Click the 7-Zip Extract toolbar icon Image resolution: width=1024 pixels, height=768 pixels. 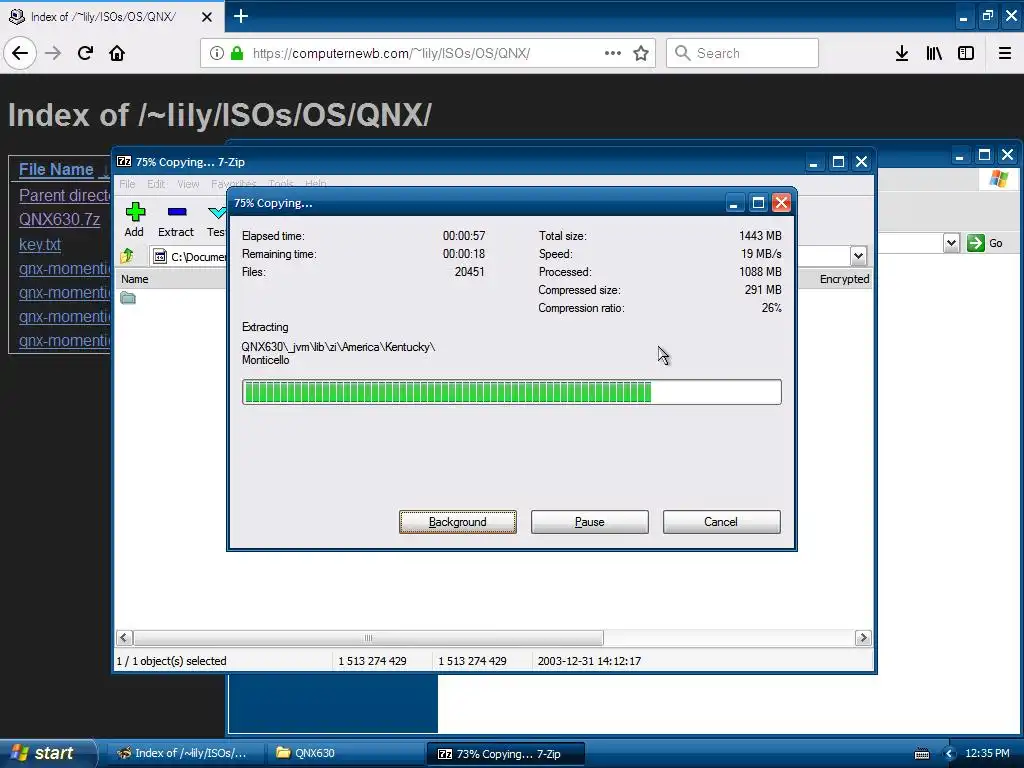click(176, 219)
